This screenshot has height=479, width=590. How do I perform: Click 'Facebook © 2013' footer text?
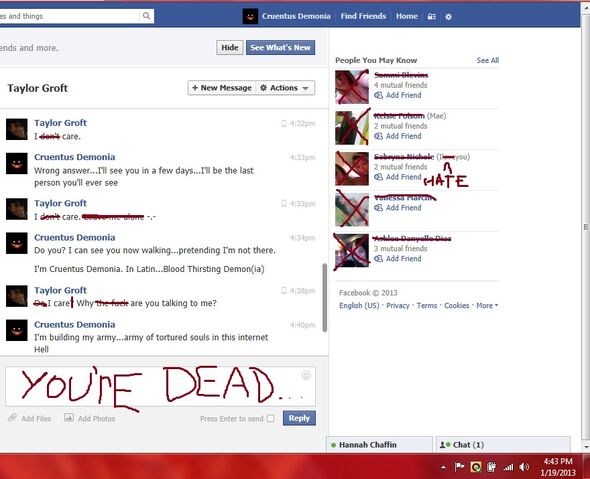click(x=368, y=293)
